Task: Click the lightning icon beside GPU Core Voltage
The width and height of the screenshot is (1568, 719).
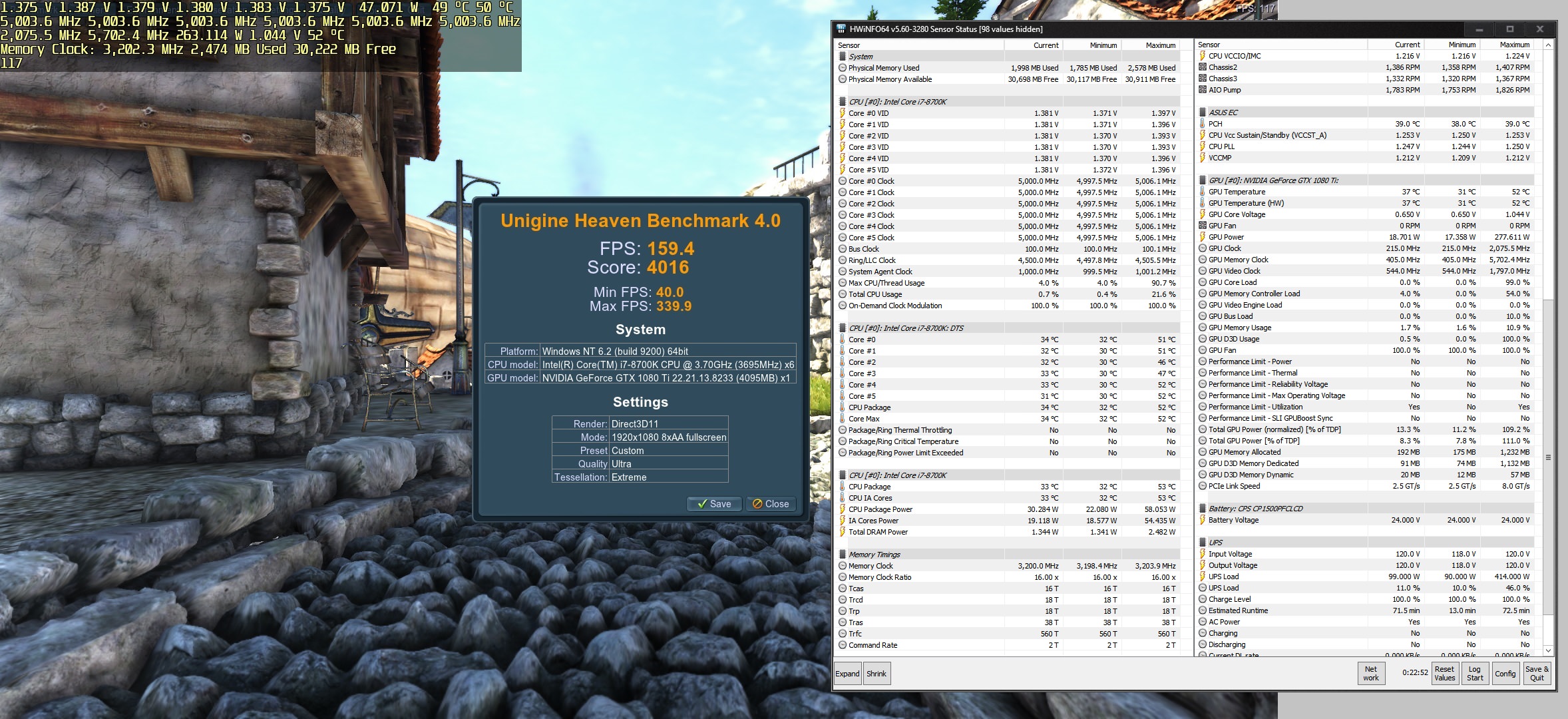Action: pyautogui.click(x=1203, y=214)
